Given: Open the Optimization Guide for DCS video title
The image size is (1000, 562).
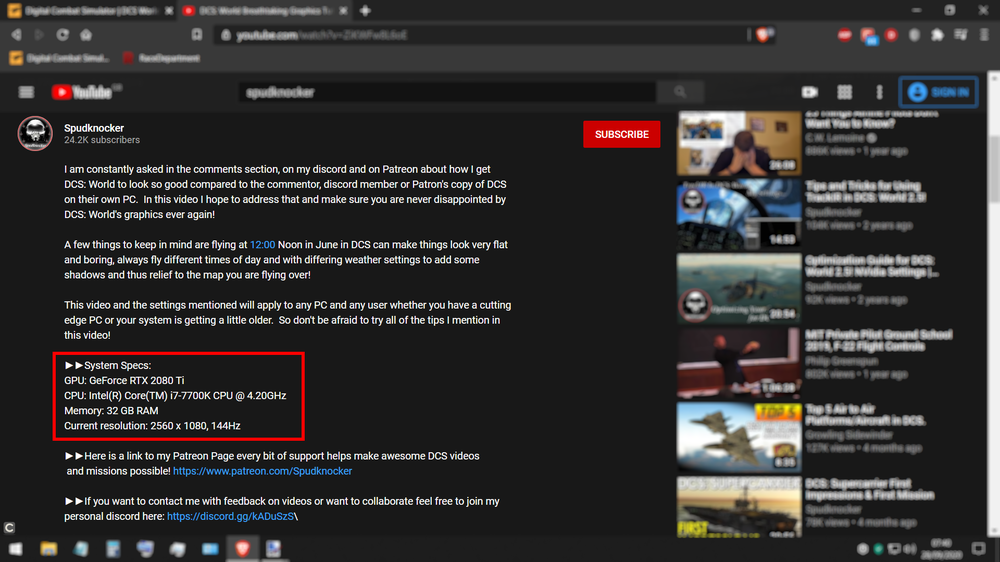Looking at the screenshot, I should (871, 266).
